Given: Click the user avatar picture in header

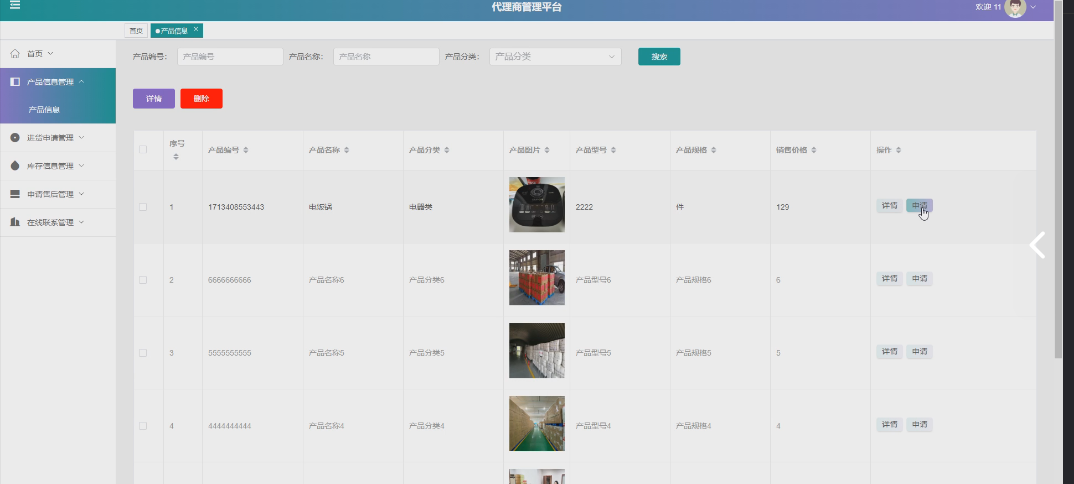Looking at the screenshot, I should click(x=1015, y=8).
